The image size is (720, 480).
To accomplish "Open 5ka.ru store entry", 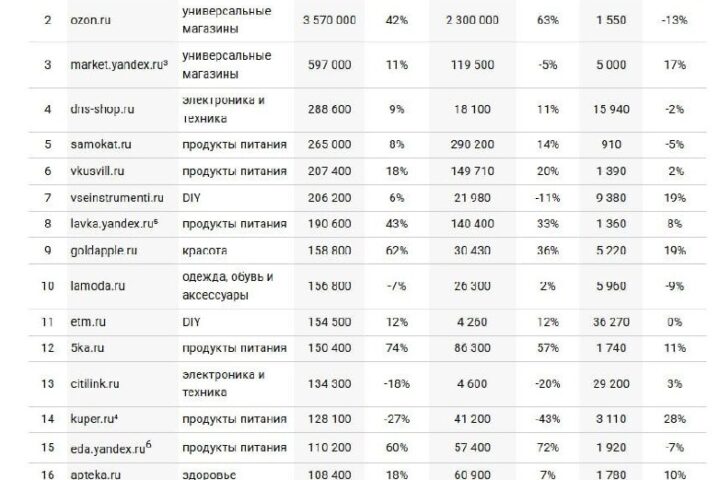I will click(87, 348).
